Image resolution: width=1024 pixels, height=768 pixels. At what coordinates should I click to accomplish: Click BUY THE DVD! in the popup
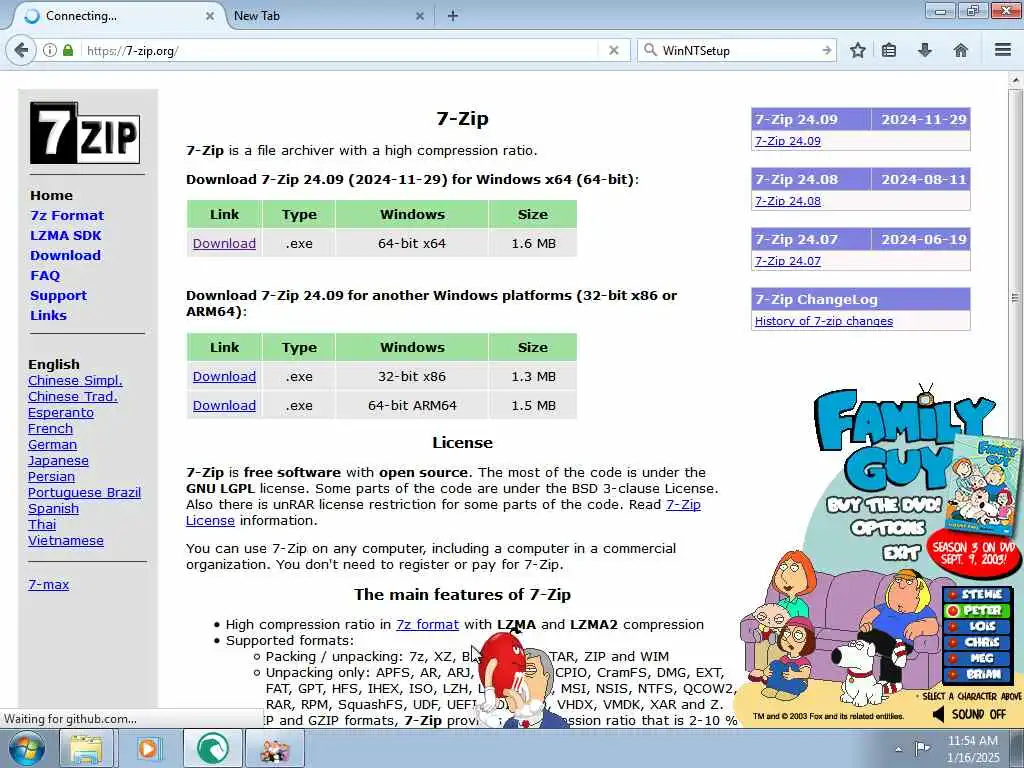tap(884, 505)
